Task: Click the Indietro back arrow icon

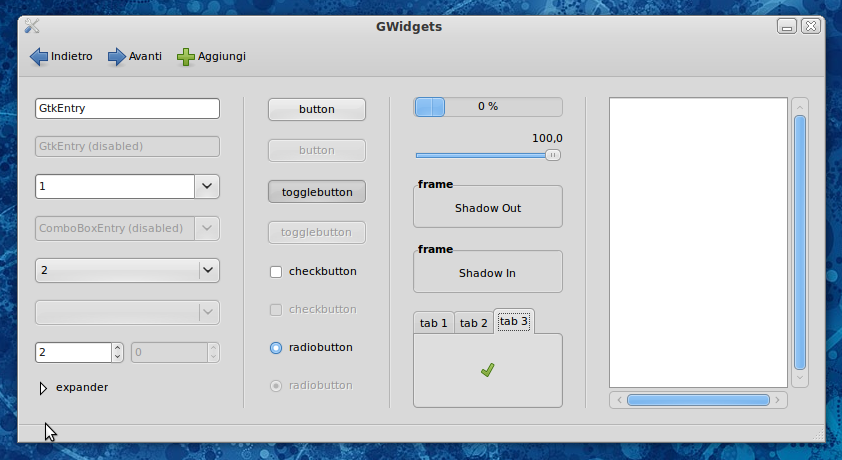Action: pos(39,56)
